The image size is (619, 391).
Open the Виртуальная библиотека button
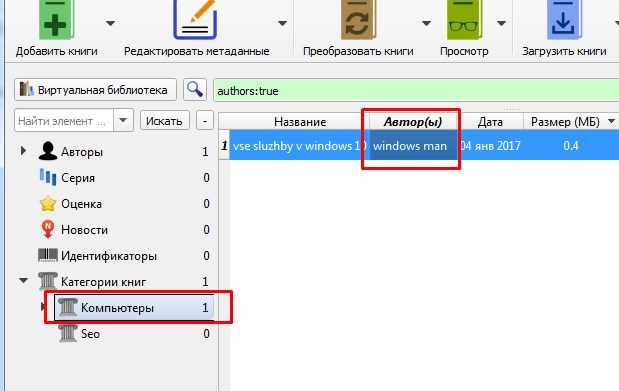coord(96,90)
